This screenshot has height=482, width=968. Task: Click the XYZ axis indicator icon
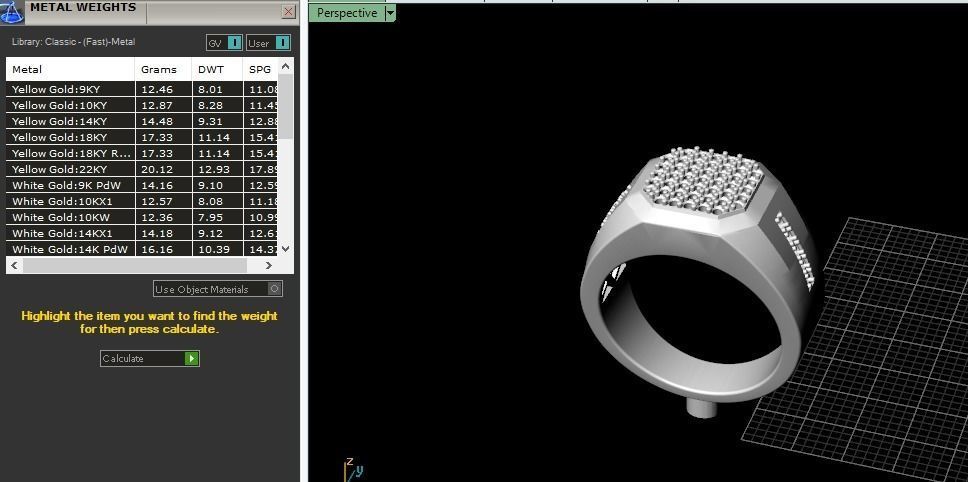352,468
